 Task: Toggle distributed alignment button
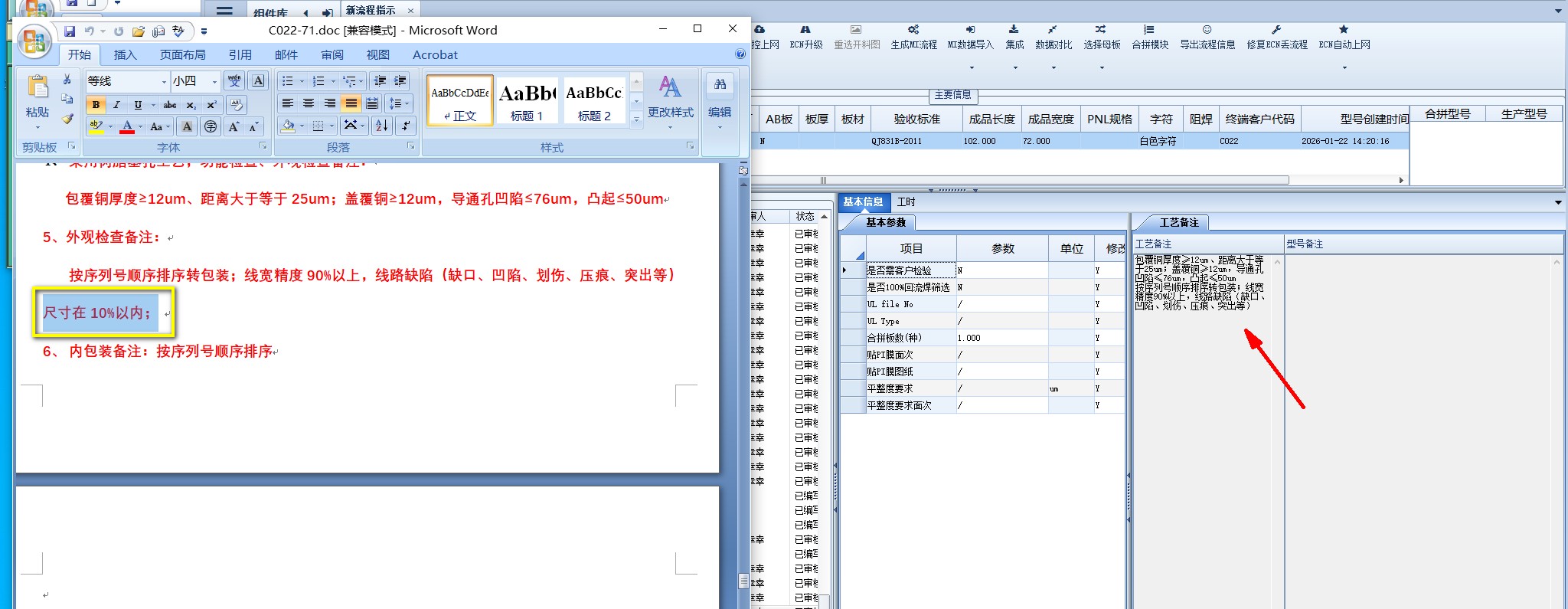[372, 103]
